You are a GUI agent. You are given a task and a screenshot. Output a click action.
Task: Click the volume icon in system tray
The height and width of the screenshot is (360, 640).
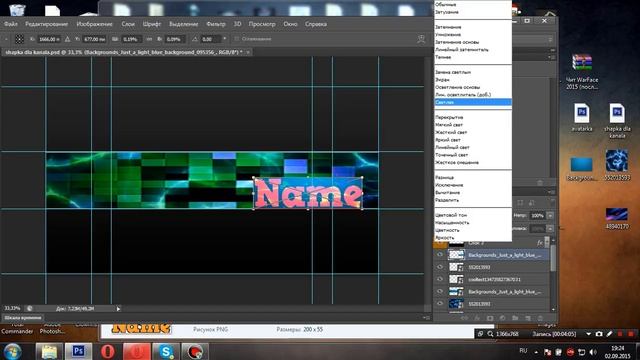point(593,351)
